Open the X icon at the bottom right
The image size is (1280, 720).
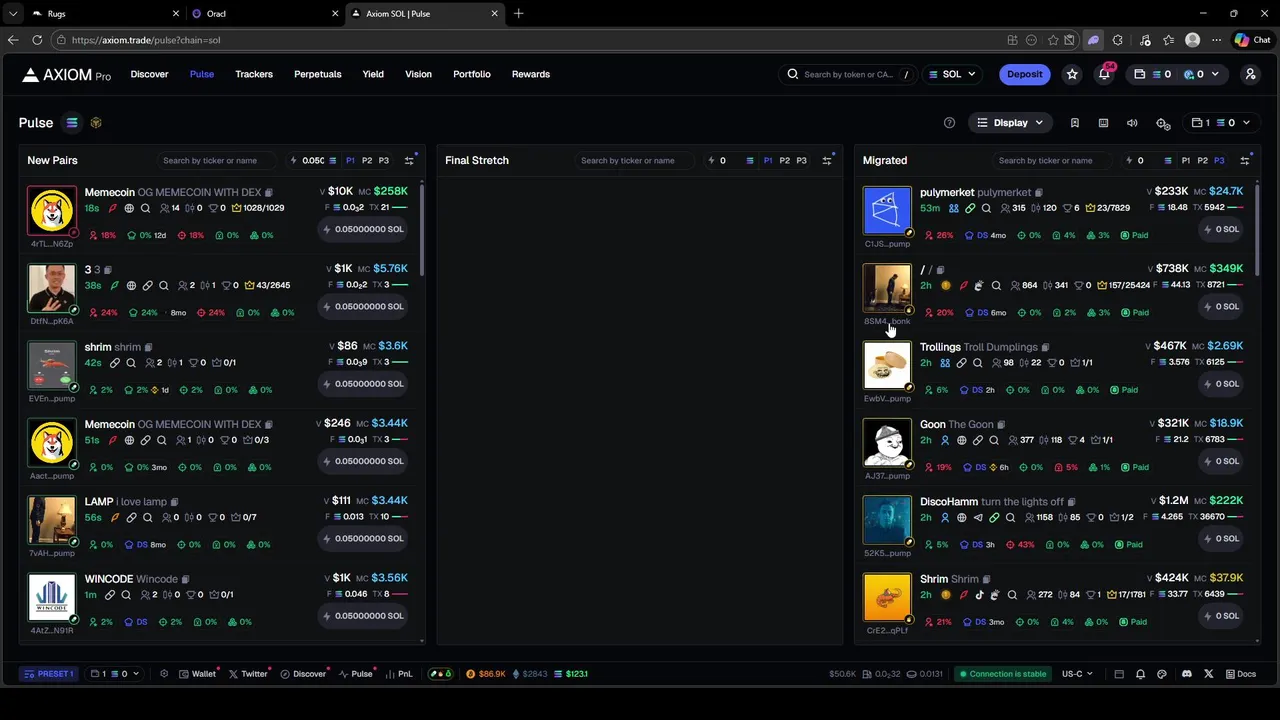(1209, 674)
